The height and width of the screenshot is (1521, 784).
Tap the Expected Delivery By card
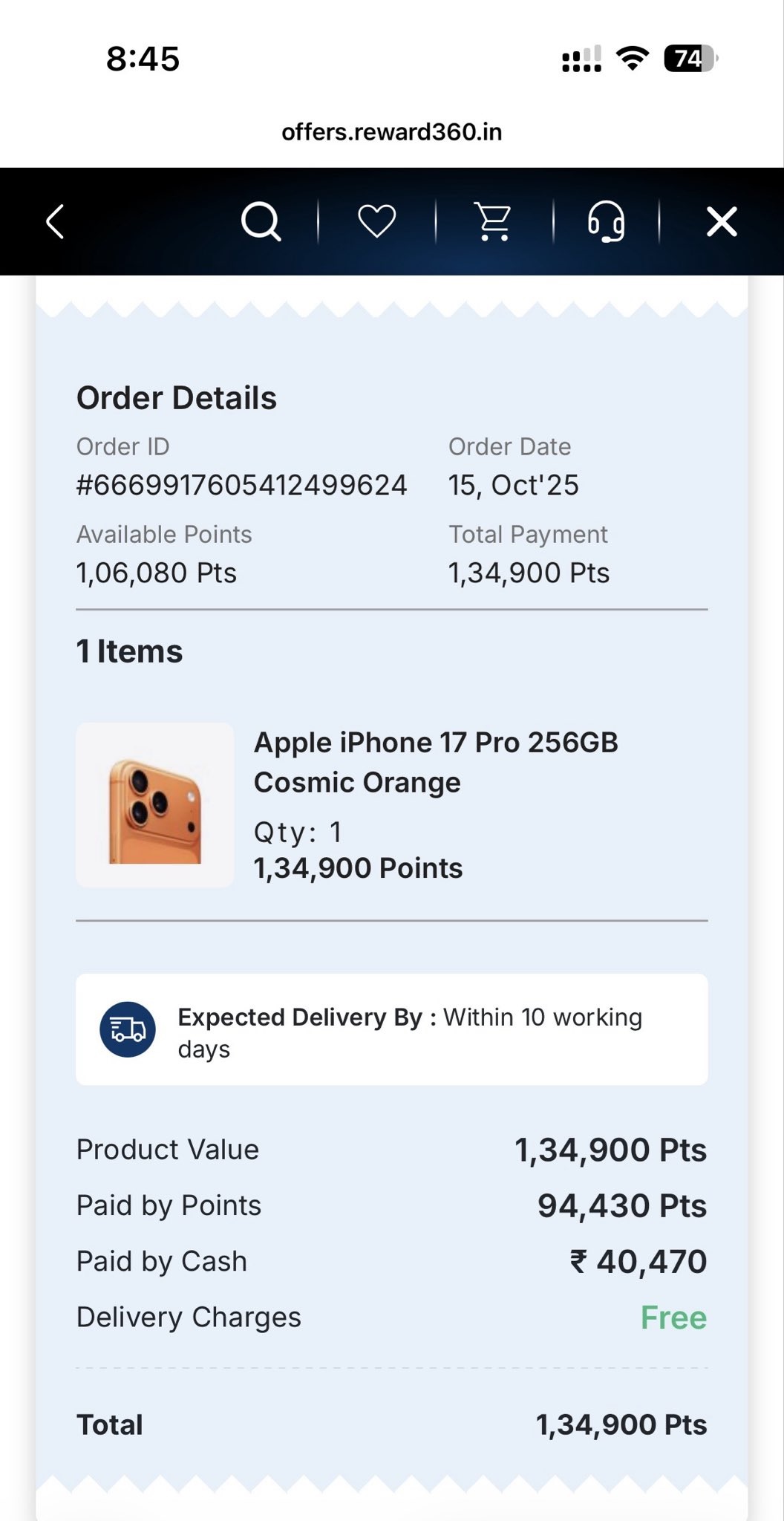coord(392,1029)
